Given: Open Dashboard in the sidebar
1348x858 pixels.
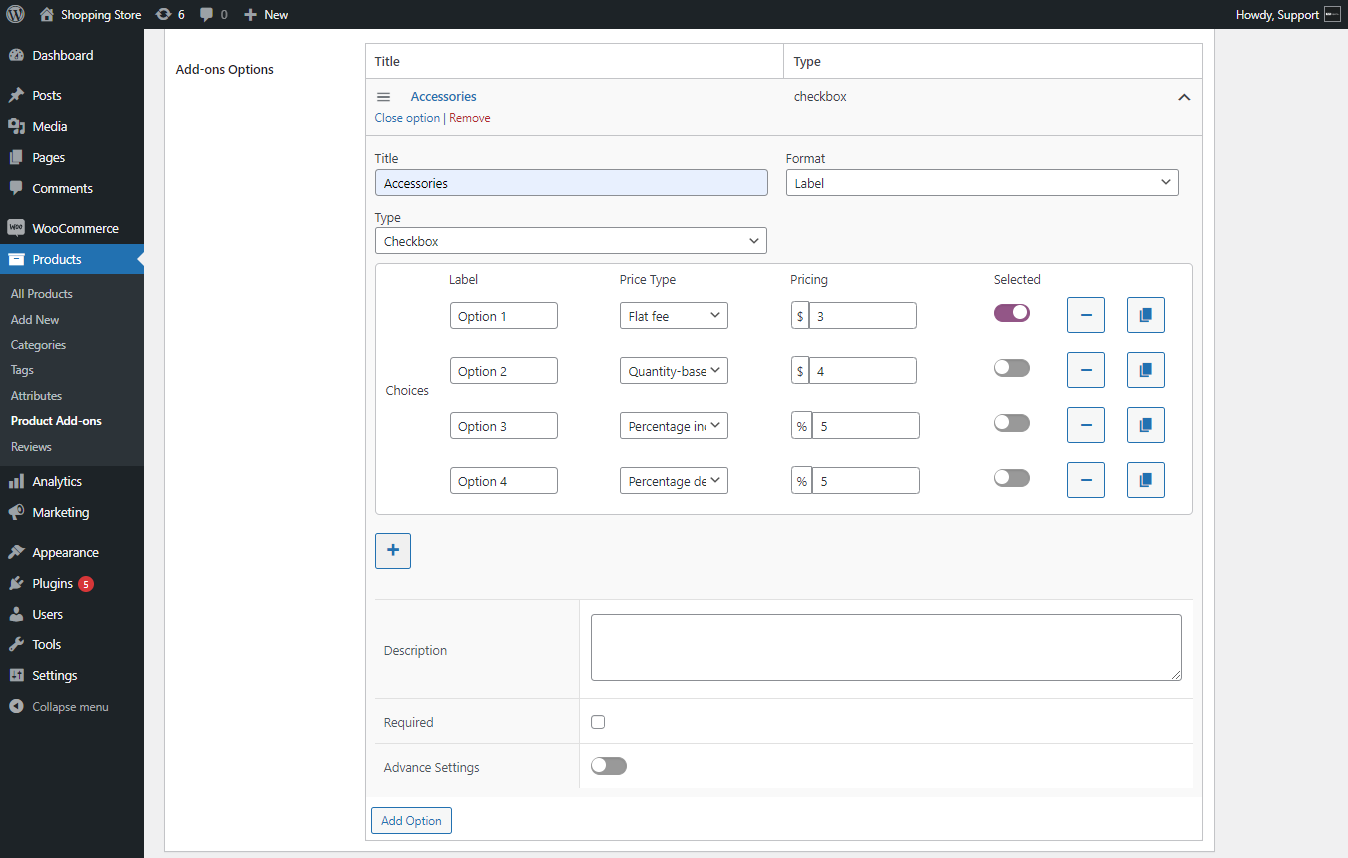Looking at the screenshot, I should (x=72, y=56).
